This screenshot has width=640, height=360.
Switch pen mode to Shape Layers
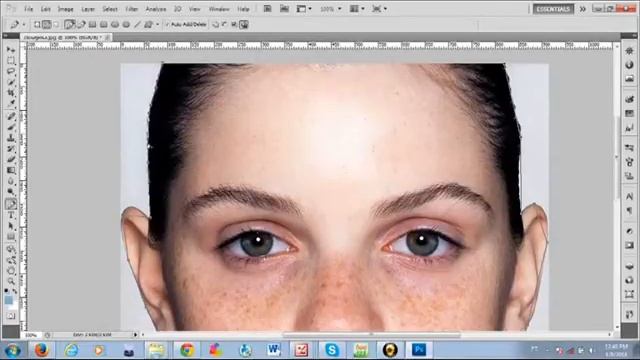(37, 24)
